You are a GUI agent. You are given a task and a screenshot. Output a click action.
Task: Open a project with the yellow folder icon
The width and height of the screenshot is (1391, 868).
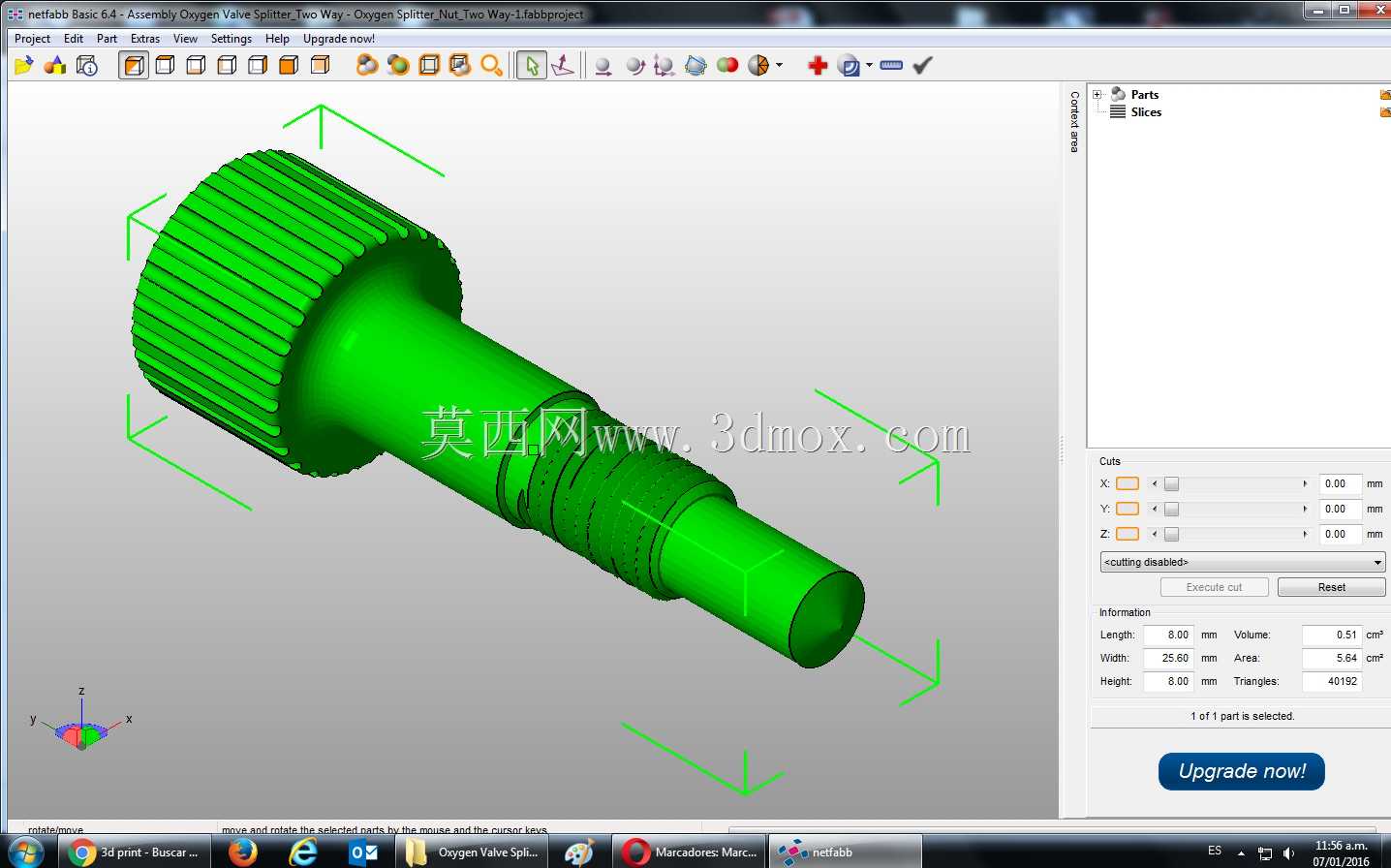[24, 66]
